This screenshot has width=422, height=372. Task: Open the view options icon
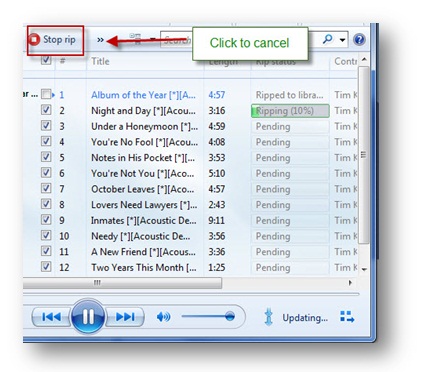[x=135, y=39]
